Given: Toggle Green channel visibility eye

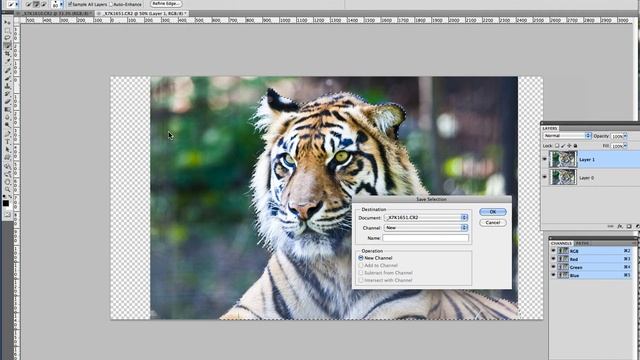Looking at the screenshot, I should pos(553,267).
